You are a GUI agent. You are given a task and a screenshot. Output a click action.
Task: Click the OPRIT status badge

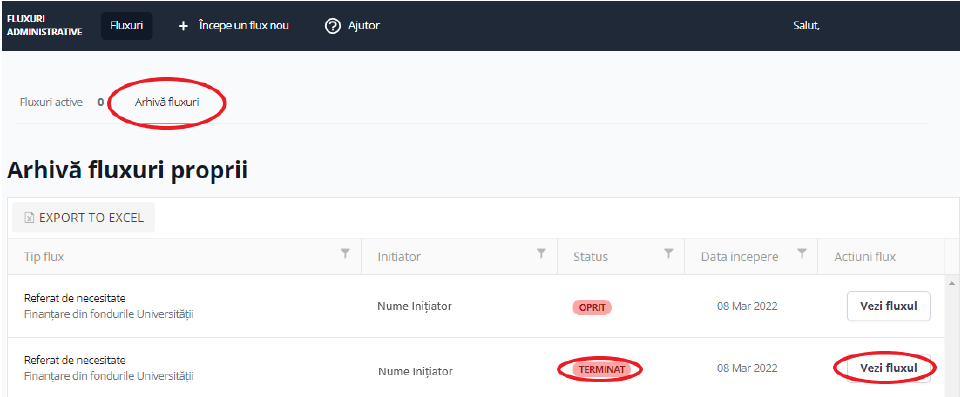pyautogui.click(x=592, y=307)
